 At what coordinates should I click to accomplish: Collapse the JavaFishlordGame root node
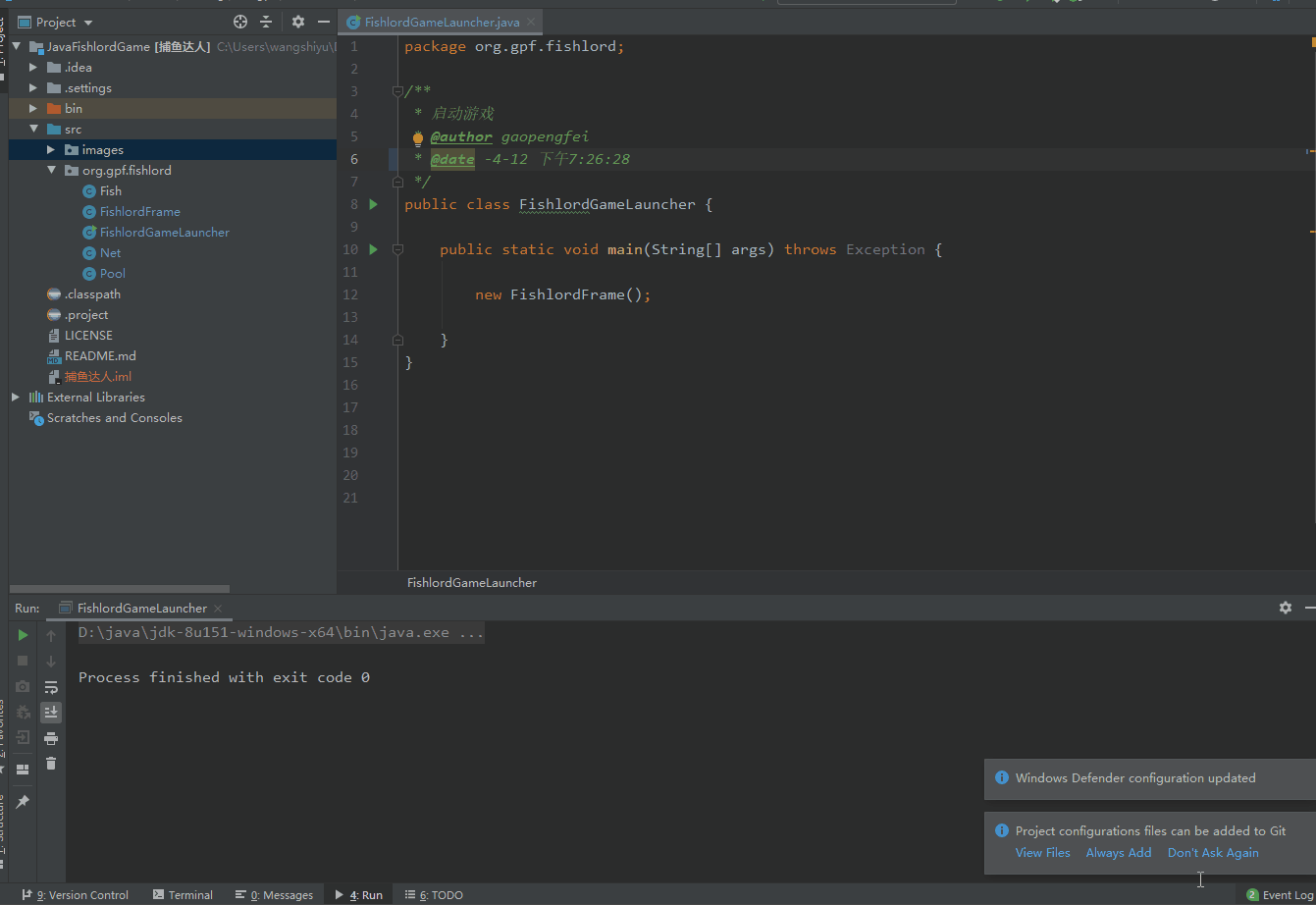click(x=17, y=46)
